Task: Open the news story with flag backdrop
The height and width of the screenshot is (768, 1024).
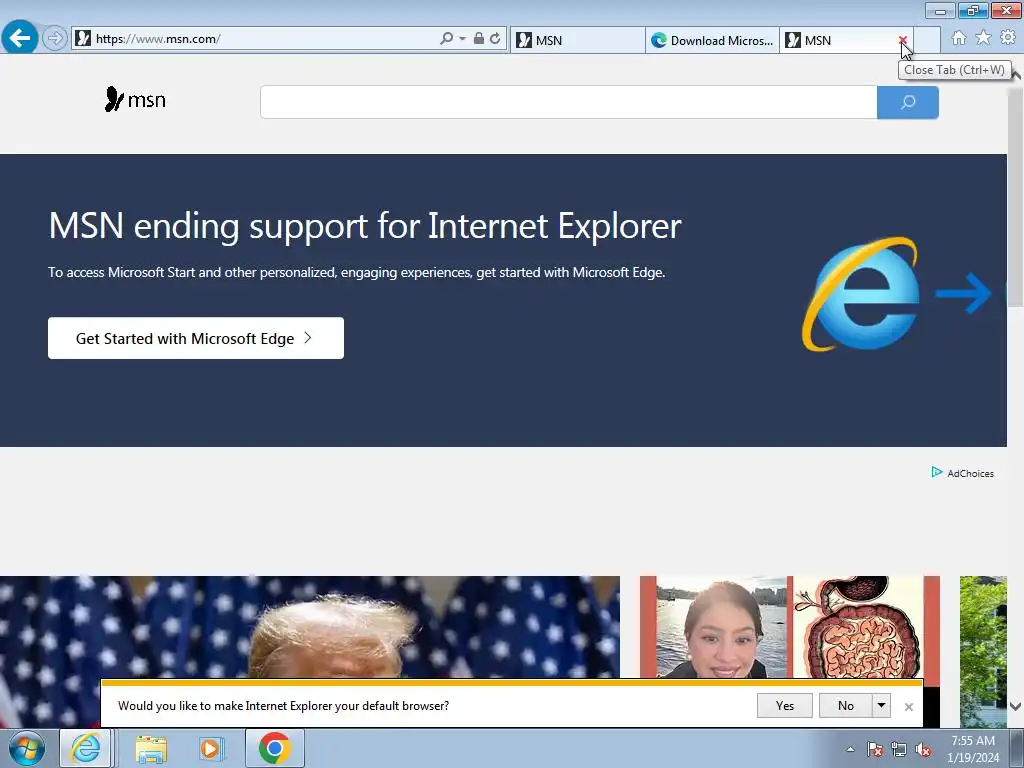Action: (310, 627)
